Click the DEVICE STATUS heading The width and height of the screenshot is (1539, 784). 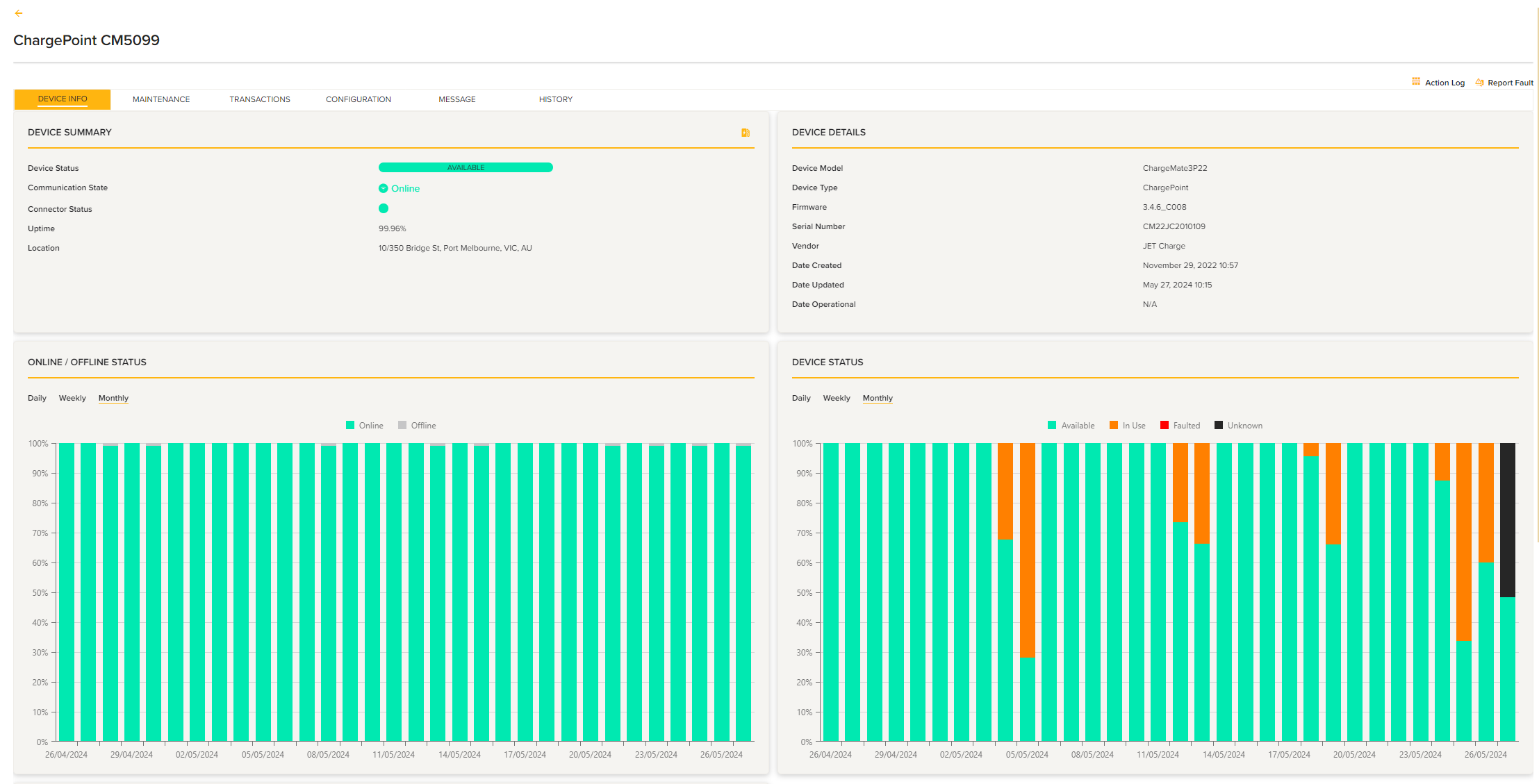click(x=828, y=362)
